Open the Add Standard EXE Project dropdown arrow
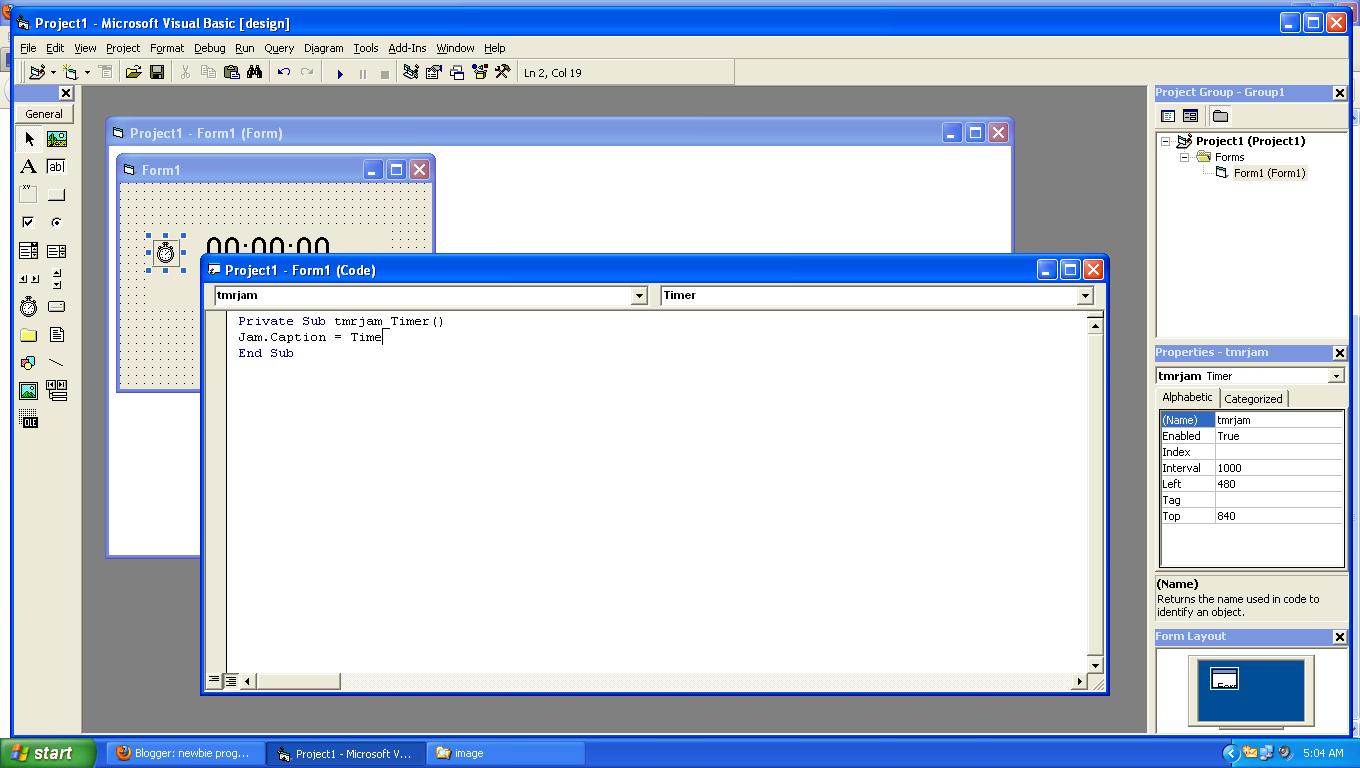Viewport: 1360px width, 768px height. [x=53, y=72]
